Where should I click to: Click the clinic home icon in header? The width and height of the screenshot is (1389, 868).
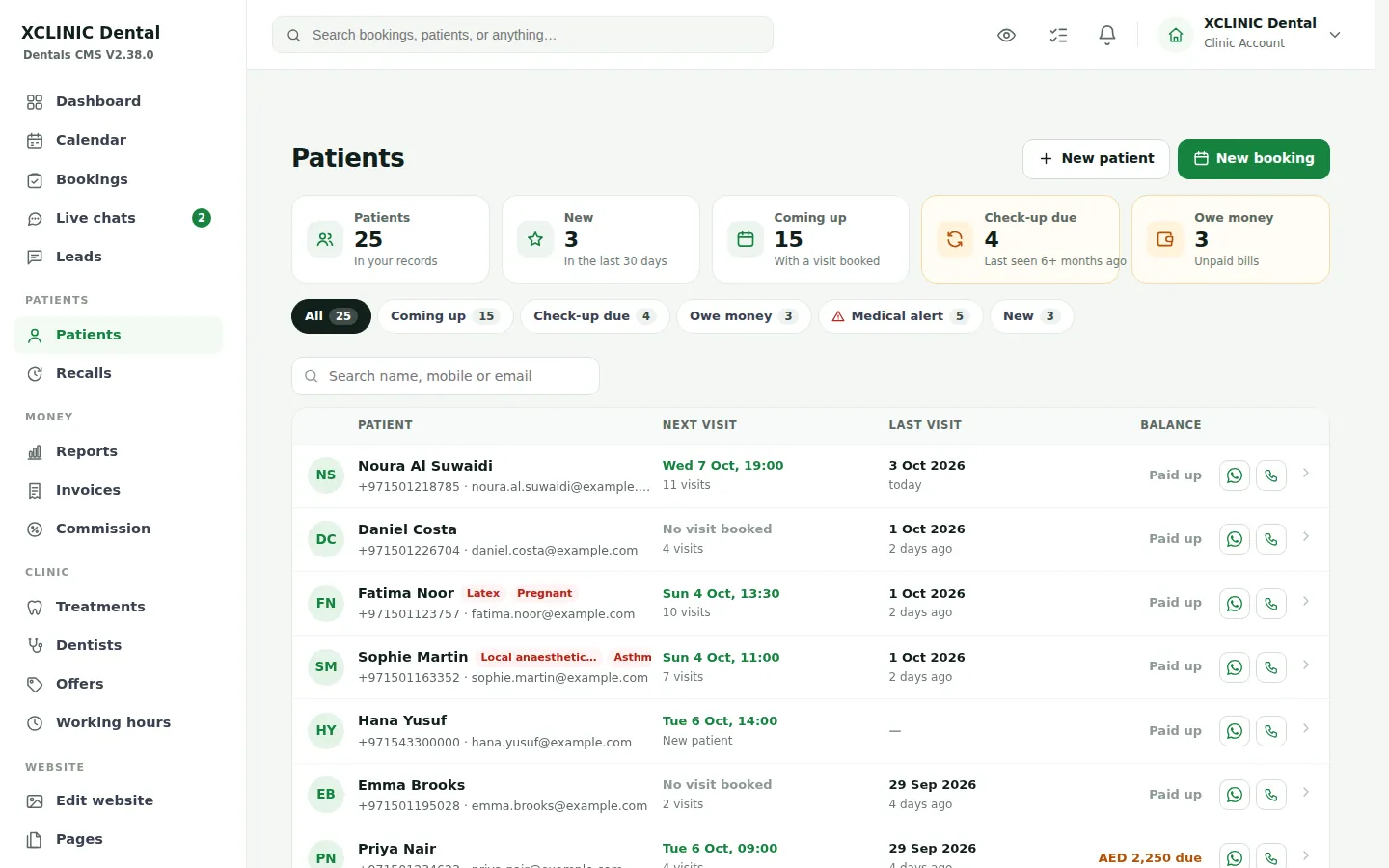(x=1176, y=35)
